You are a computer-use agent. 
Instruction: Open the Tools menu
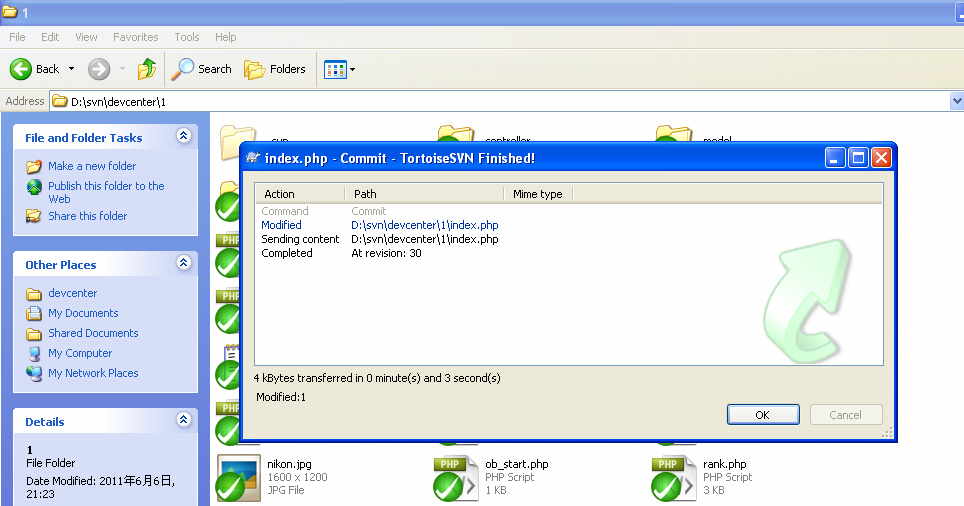click(187, 37)
